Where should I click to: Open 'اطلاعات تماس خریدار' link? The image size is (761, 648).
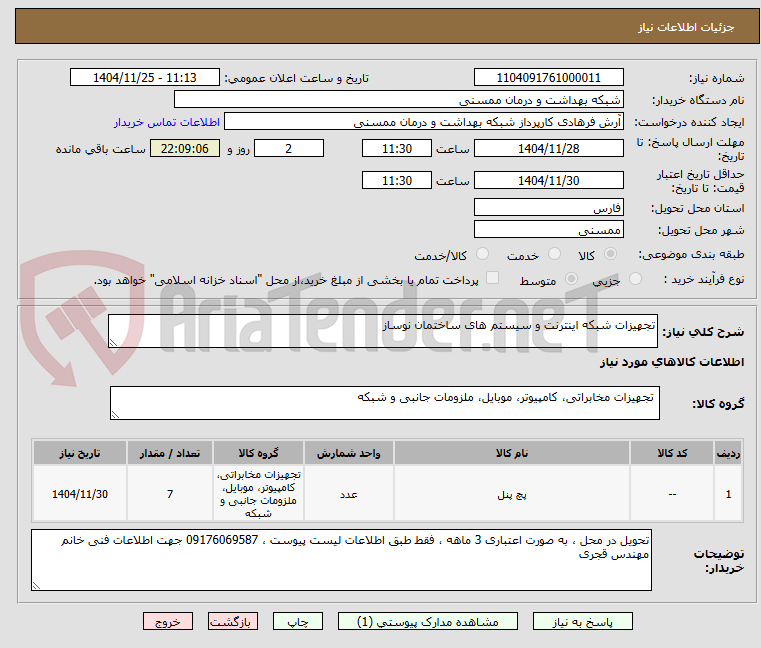tap(167, 122)
